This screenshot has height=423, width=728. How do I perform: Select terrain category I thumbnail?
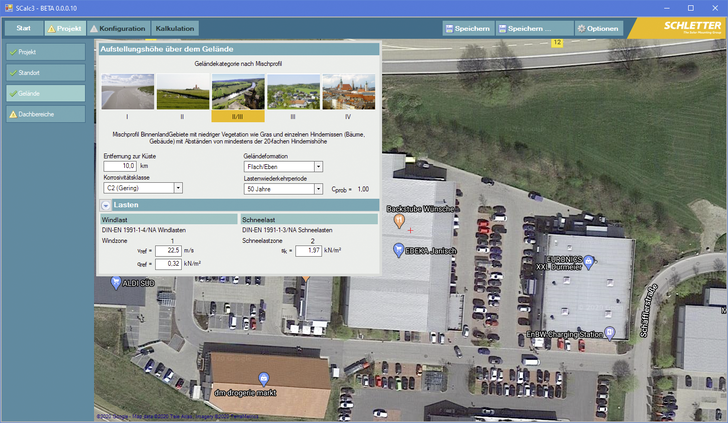(x=127, y=92)
